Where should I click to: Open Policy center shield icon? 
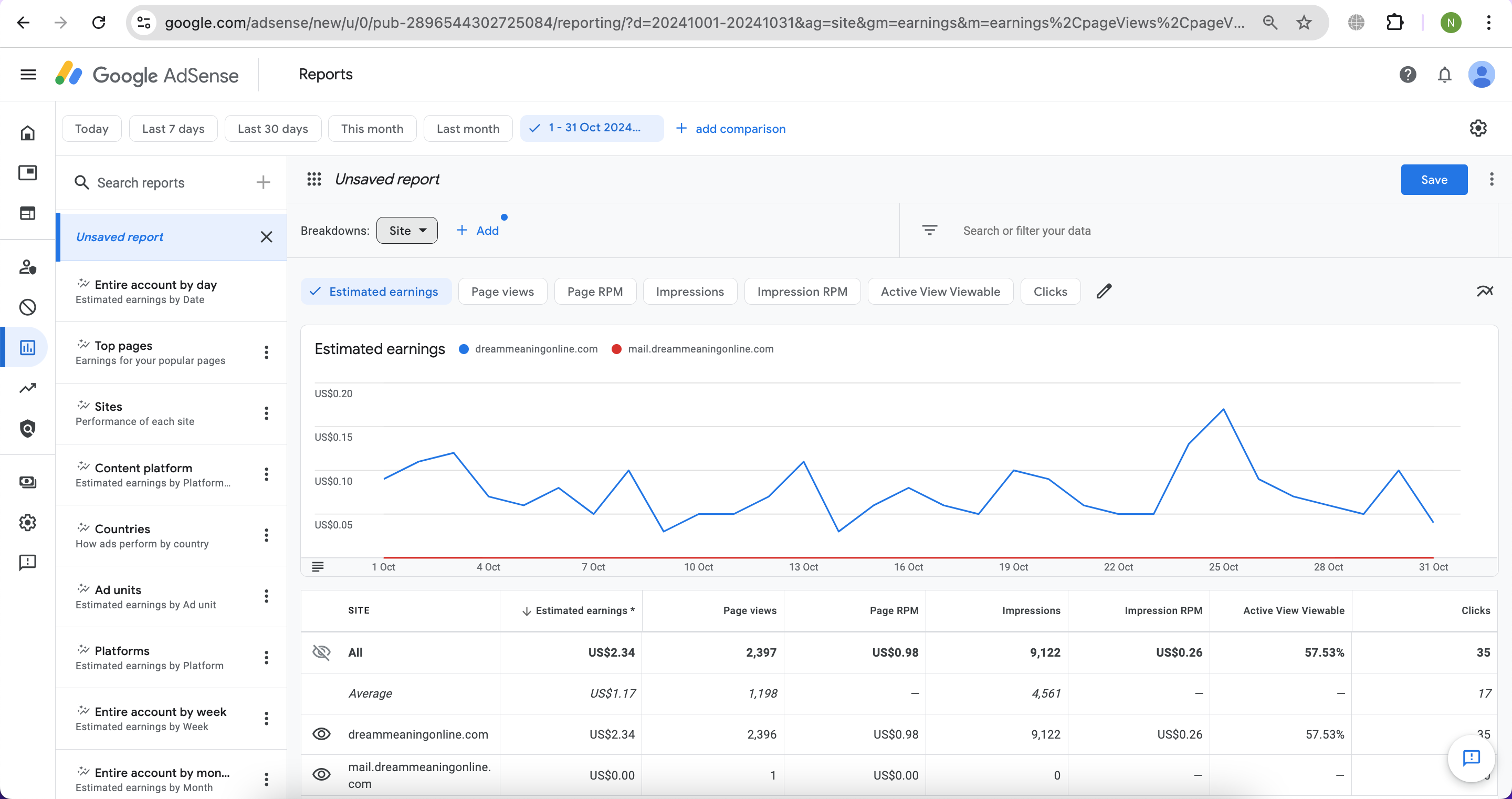pyautogui.click(x=28, y=429)
